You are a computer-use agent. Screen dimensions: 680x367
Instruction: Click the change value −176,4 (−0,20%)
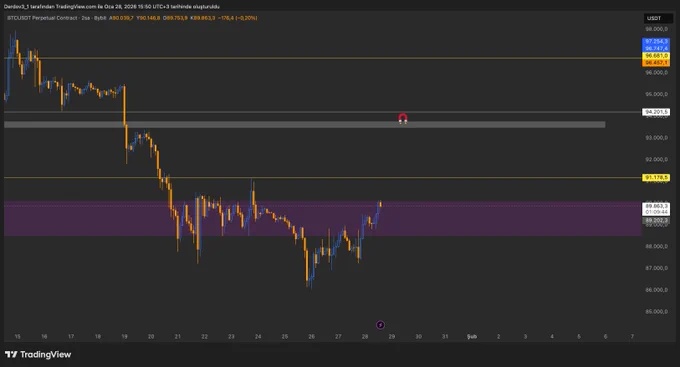pyautogui.click(x=238, y=18)
